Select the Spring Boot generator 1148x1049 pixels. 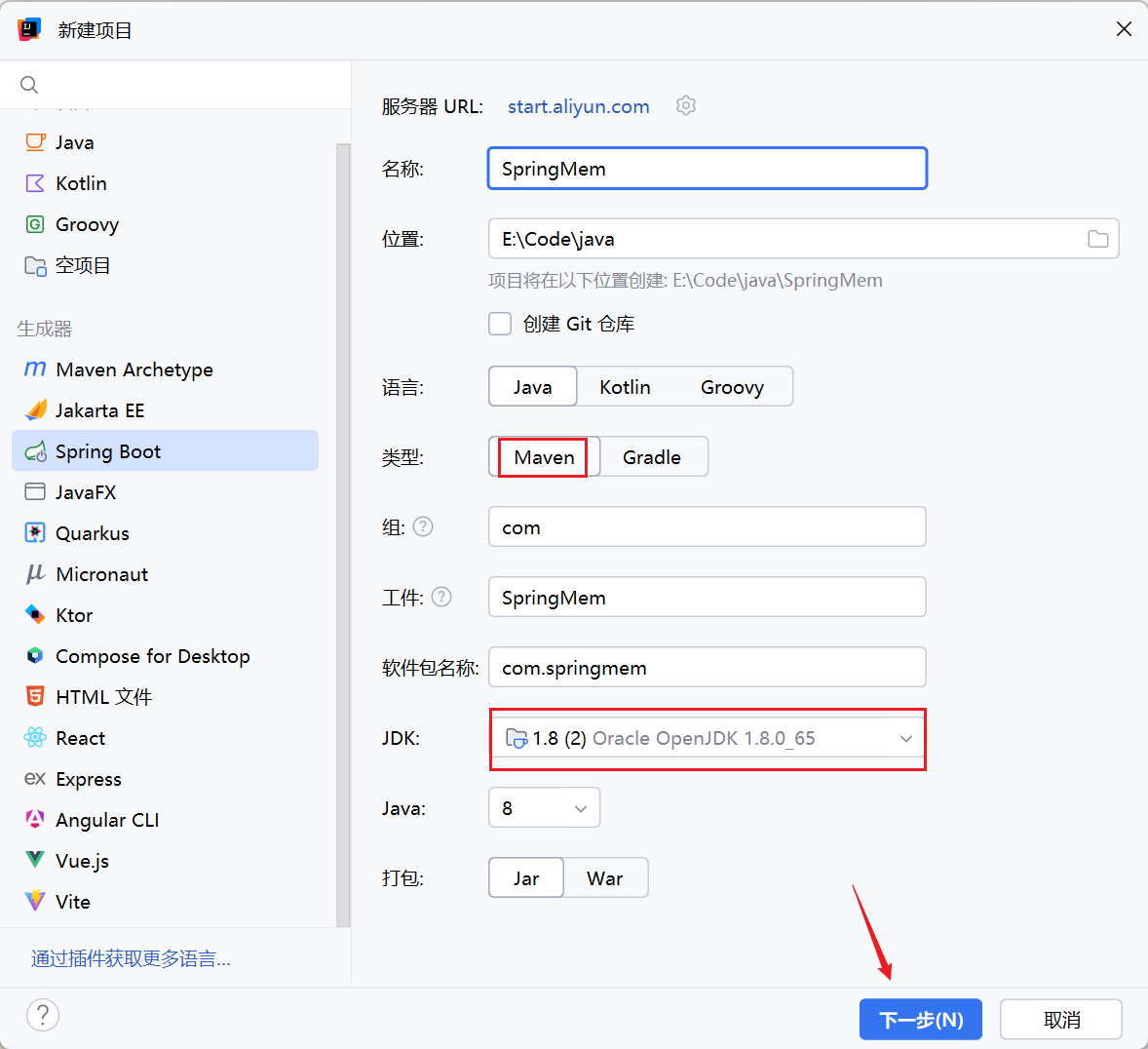click(x=166, y=451)
